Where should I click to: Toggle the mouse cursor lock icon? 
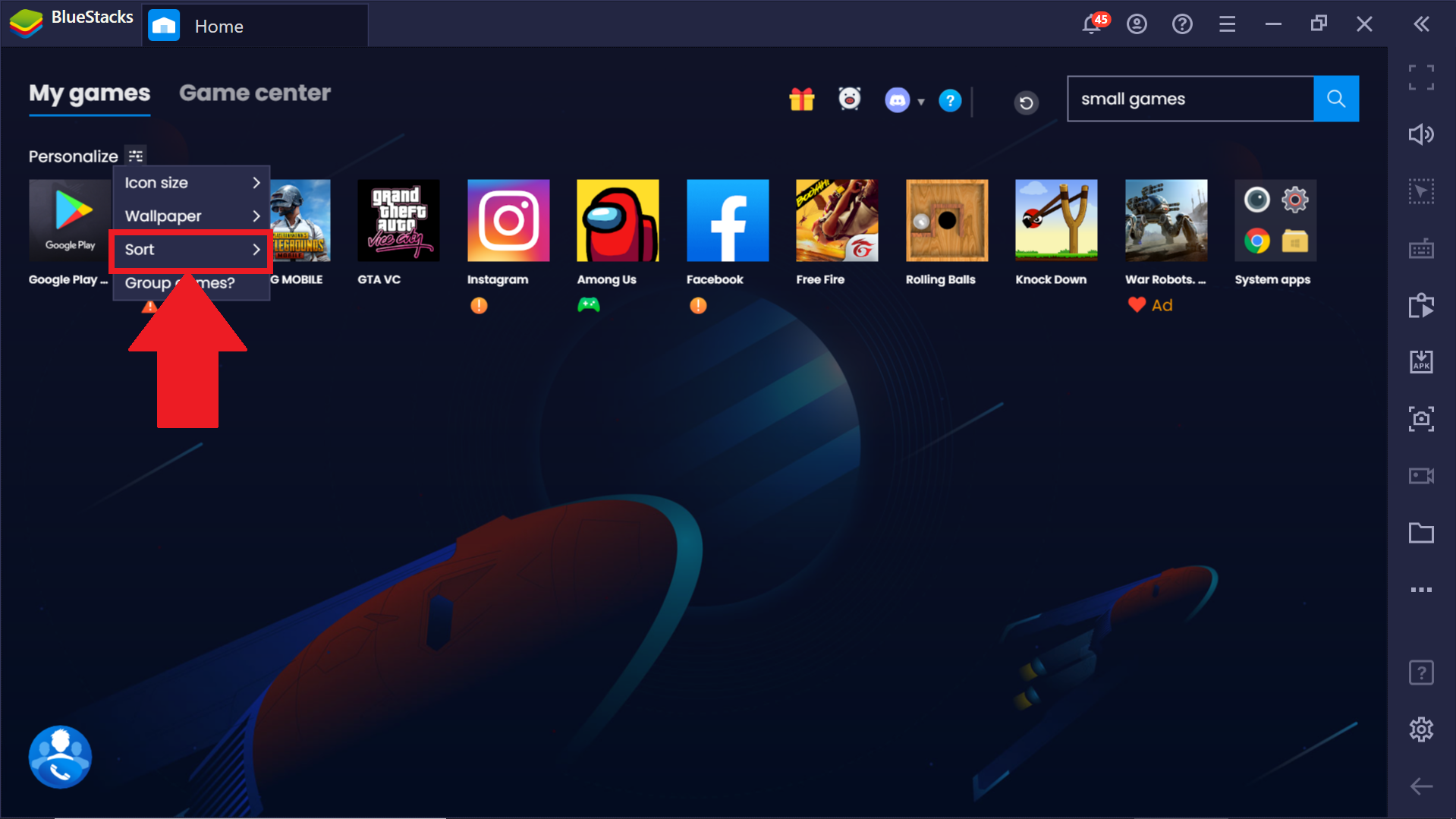tap(1421, 191)
